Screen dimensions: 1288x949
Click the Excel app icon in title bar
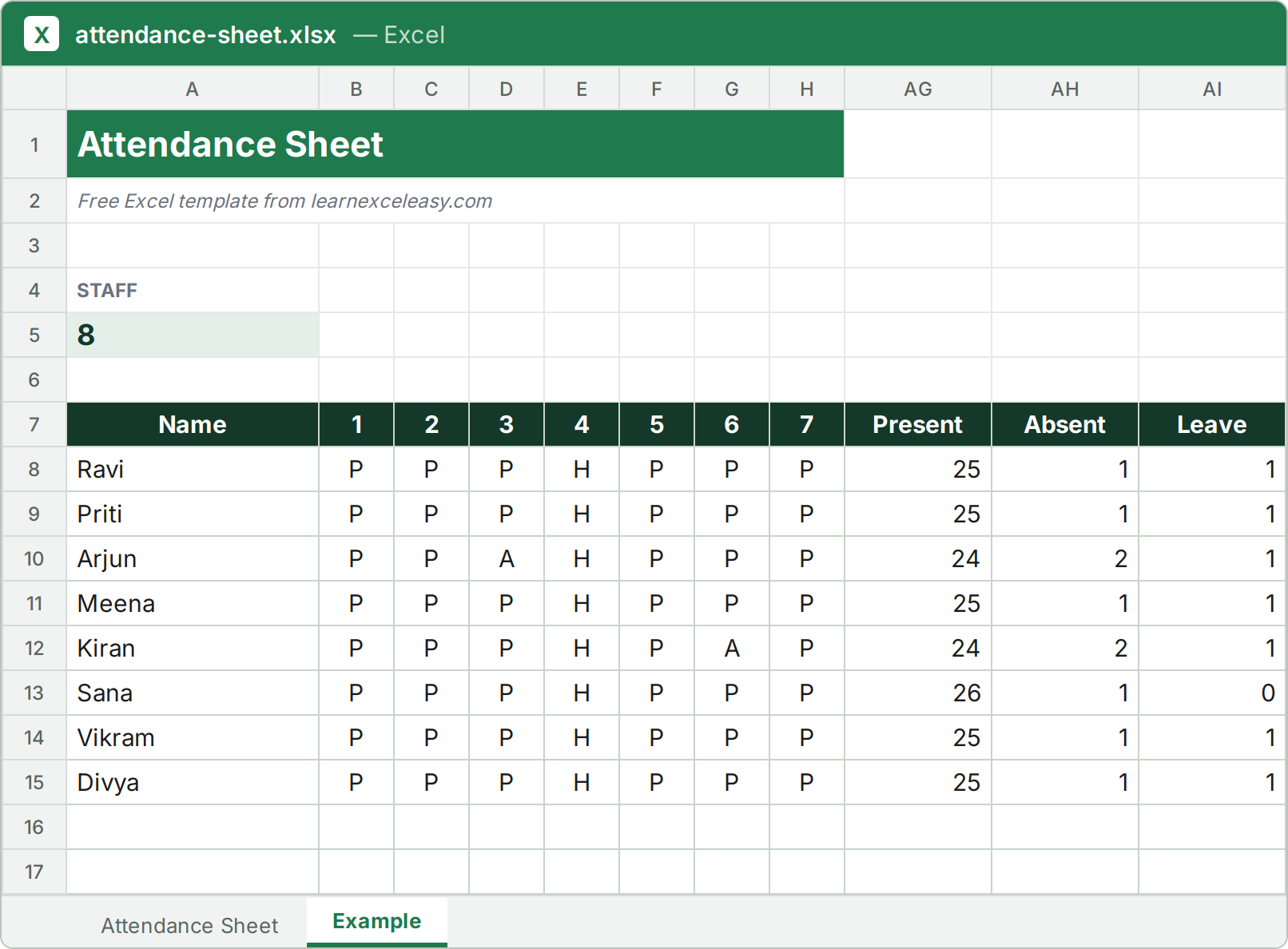pyautogui.click(x=42, y=34)
